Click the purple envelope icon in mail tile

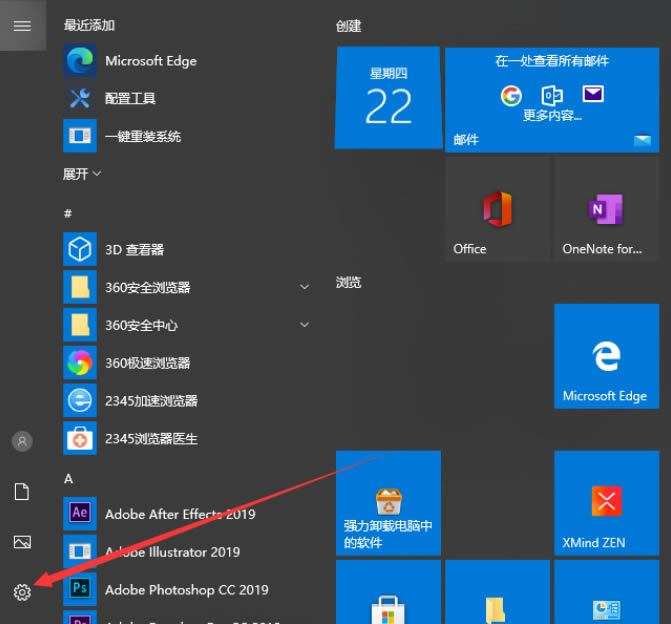point(593,94)
